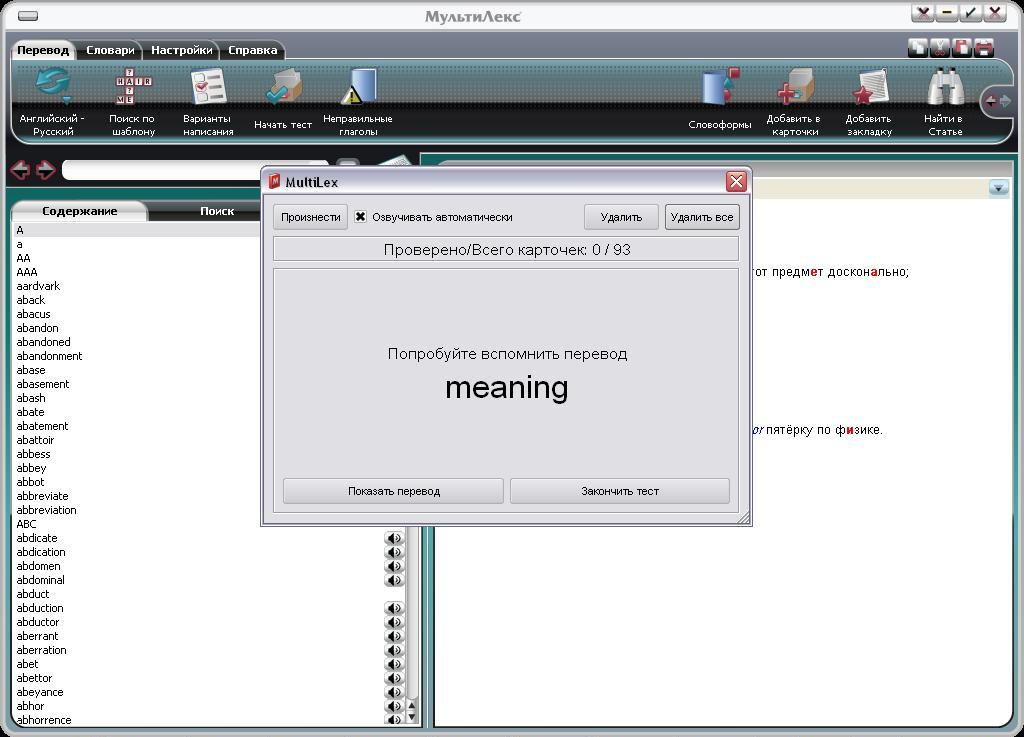This screenshot has width=1024, height=737.
Task: Open the template search (Поиск по шаблону) icon
Action: pos(133,88)
